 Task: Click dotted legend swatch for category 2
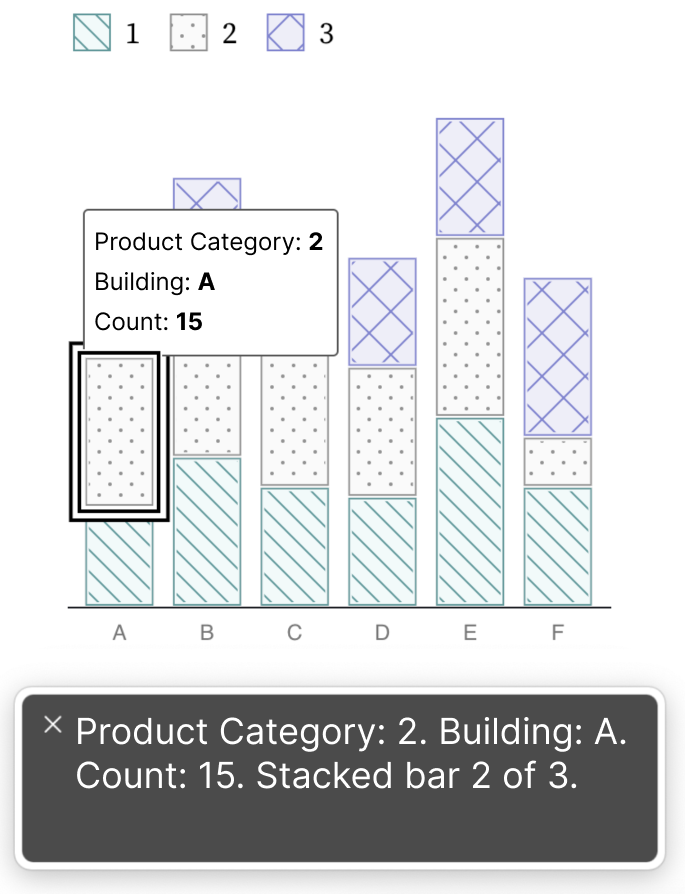(188, 32)
